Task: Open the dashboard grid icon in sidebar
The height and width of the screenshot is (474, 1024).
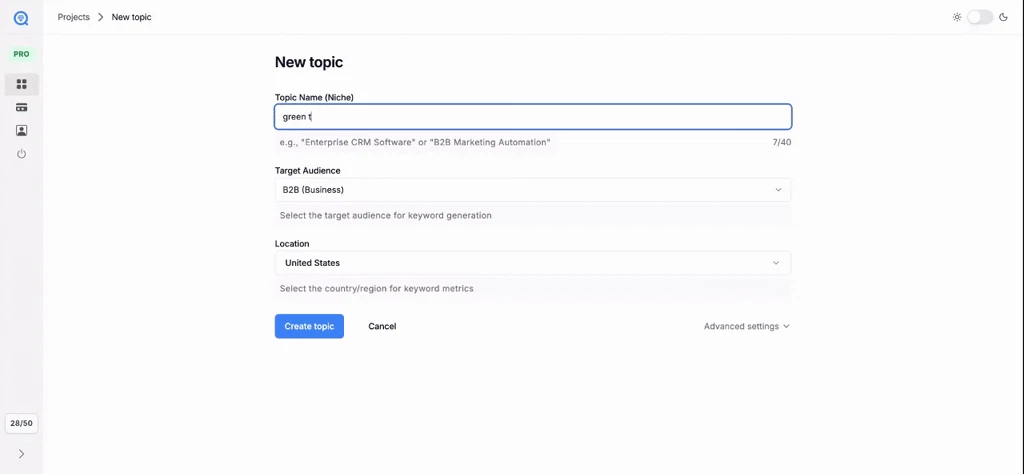Action: click(22, 84)
